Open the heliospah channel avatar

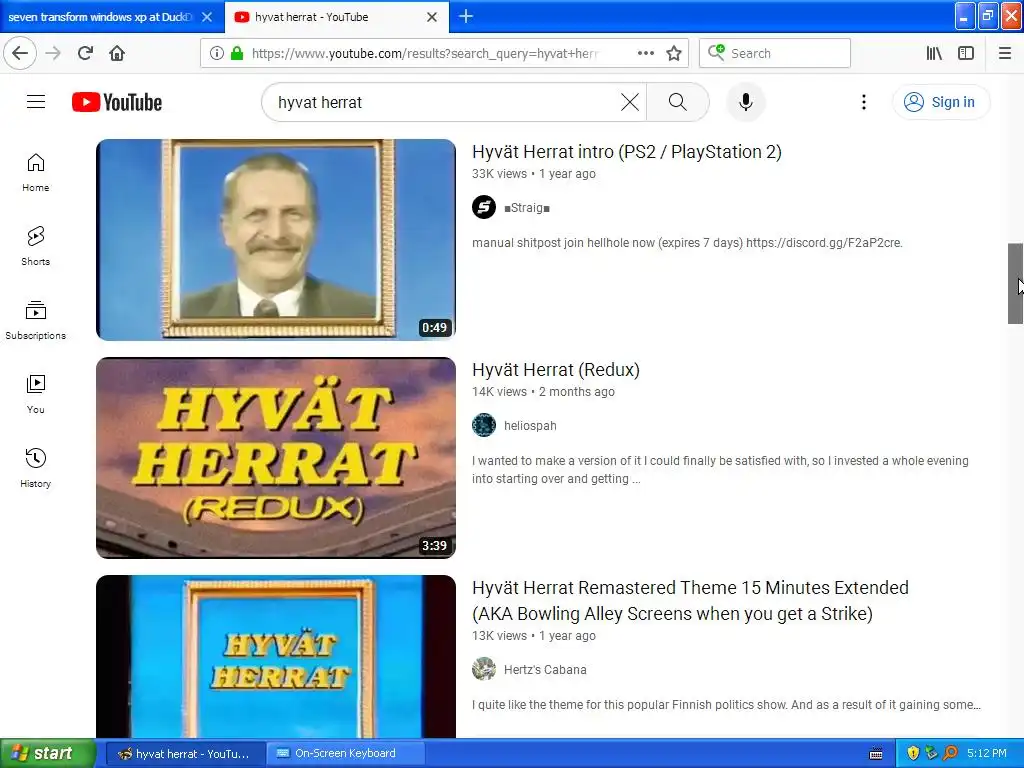point(484,425)
